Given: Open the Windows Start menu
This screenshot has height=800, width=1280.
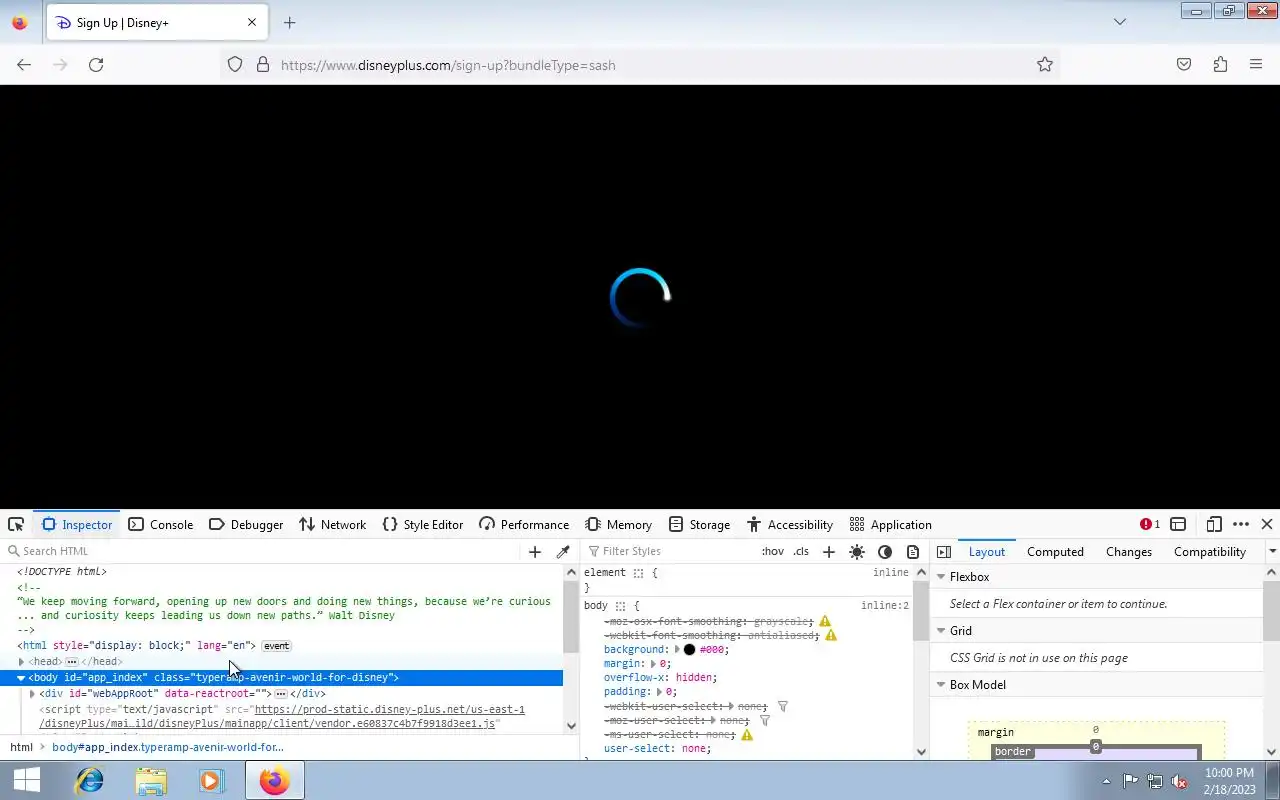Looking at the screenshot, I should [x=27, y=780].
